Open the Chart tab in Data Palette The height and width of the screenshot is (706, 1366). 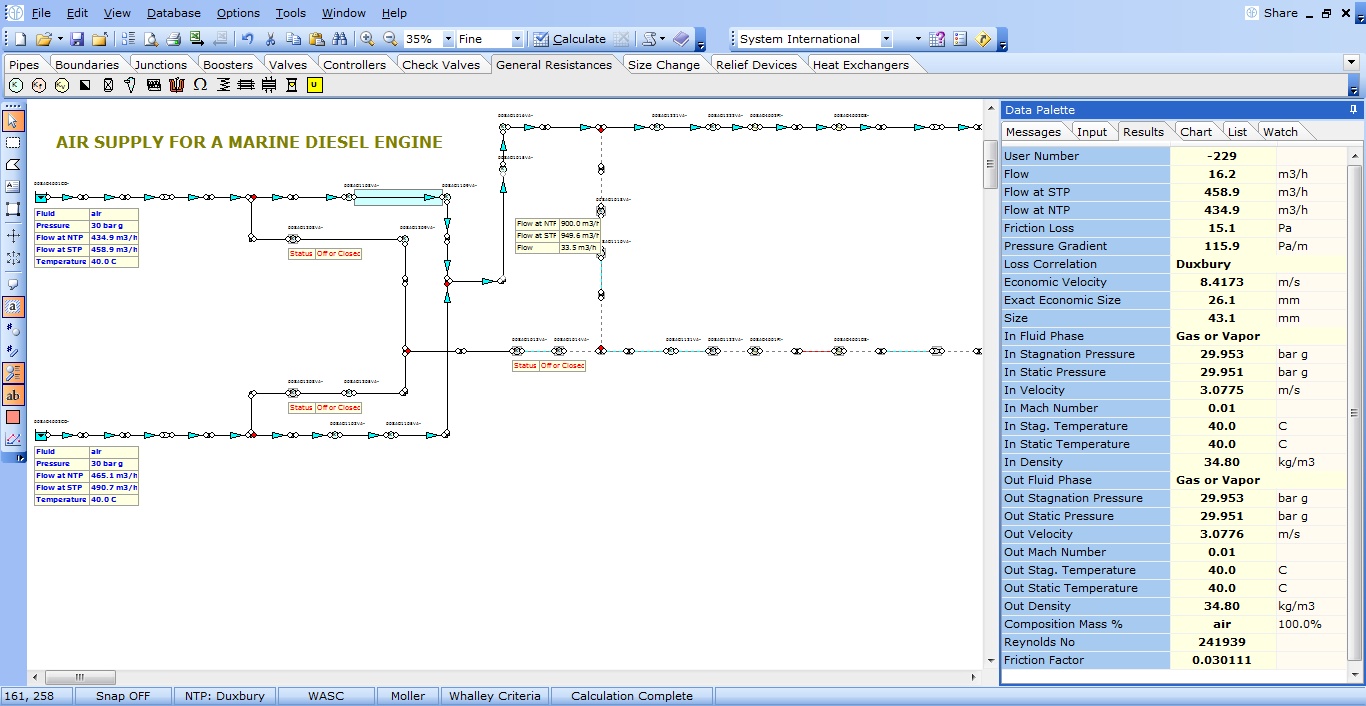pos(1195,132)
